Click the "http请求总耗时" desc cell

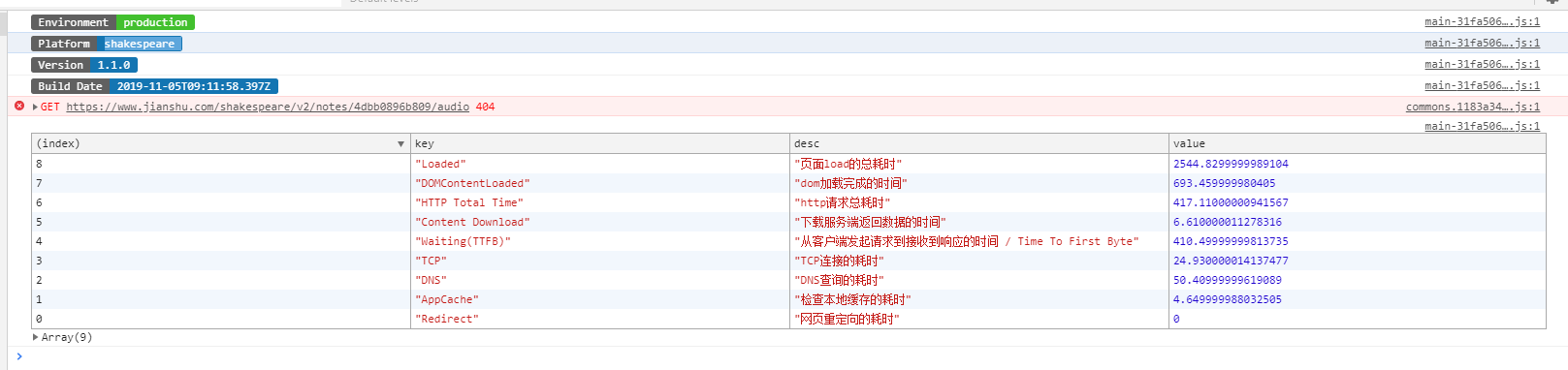[x=979, y=202]
